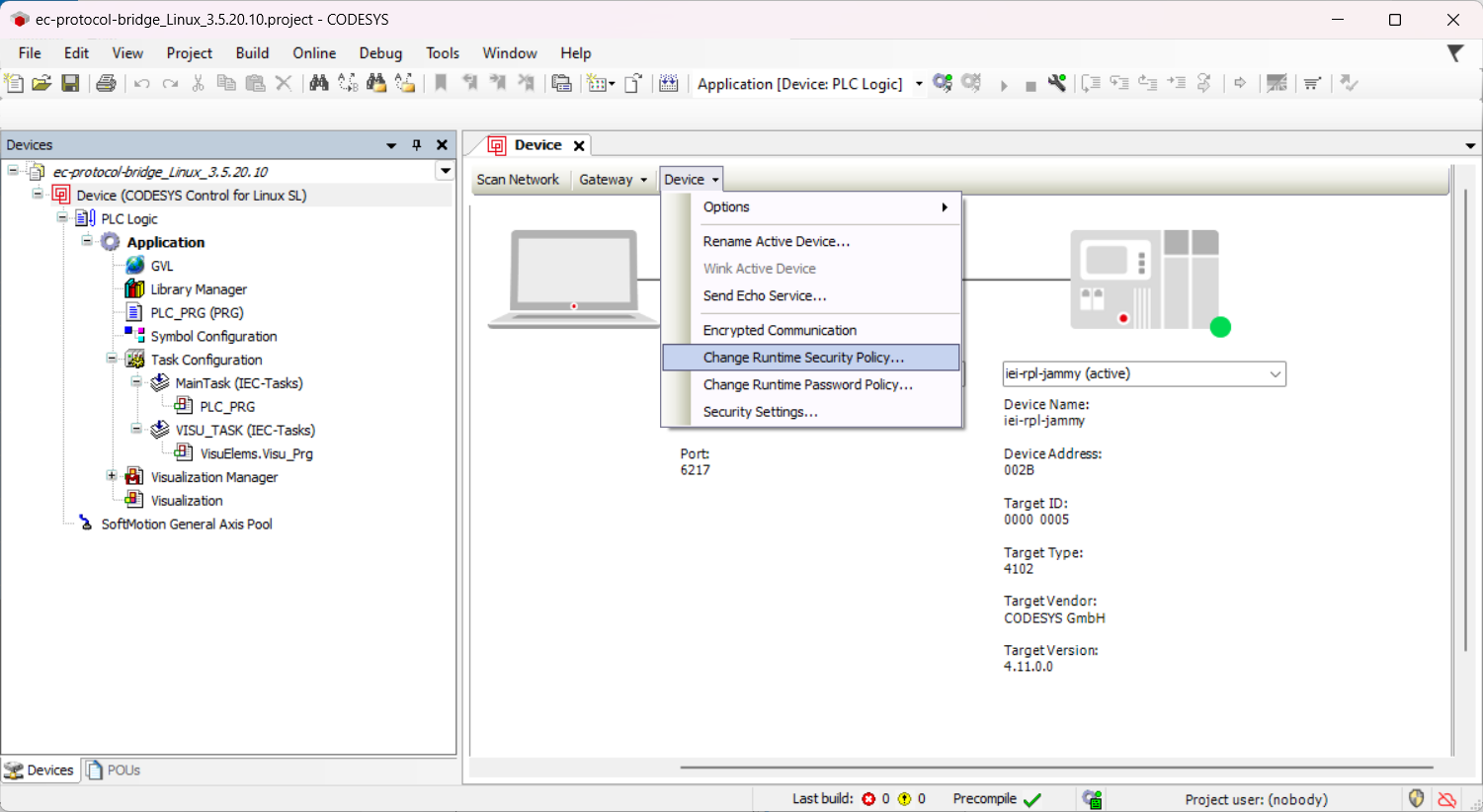Screen dimensions: 1483x812
Task: Collapse the Task Configuration tree node
Action: (112, 360)
